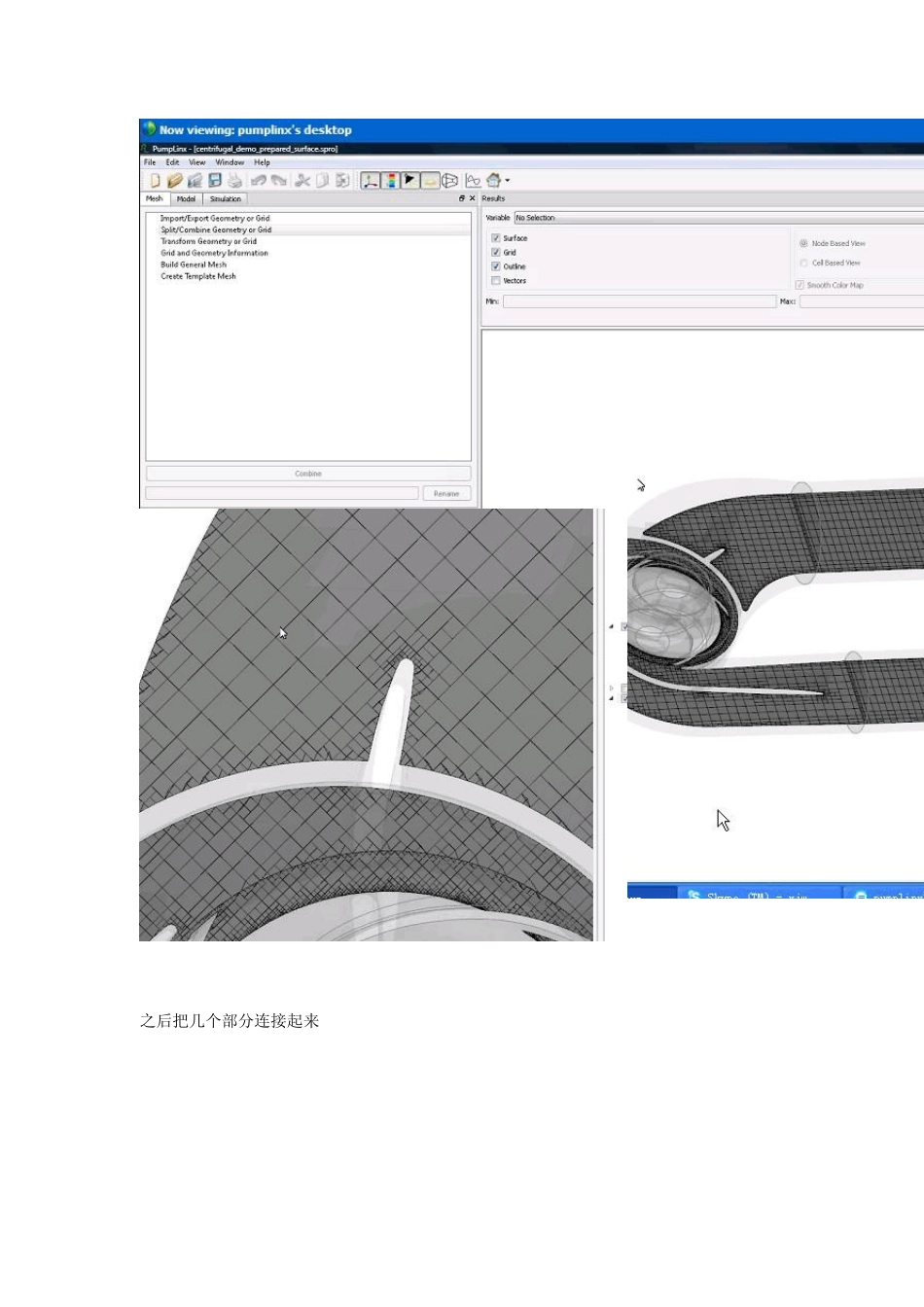Toggle the coordinate axes display icon
Image resolution: width=924 pixels, height=1307 pixels.
click(370, 181)
